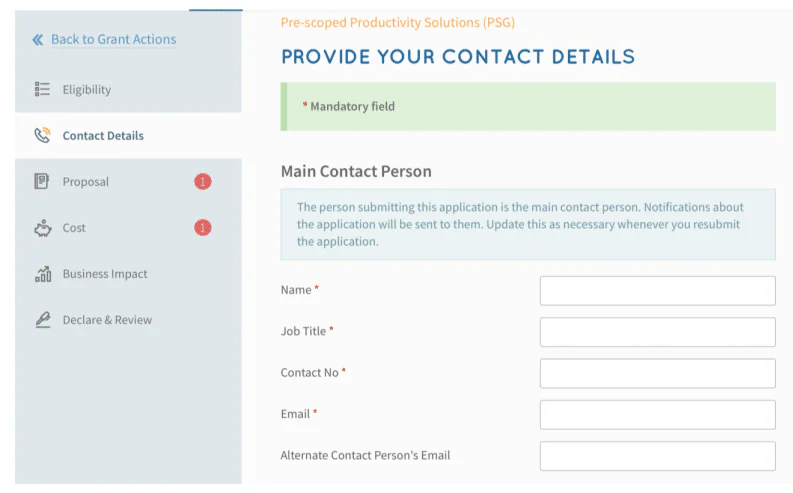Viewport: 793px width, 493px height.
Task: Open the Cost section
Action: (128, 228)
